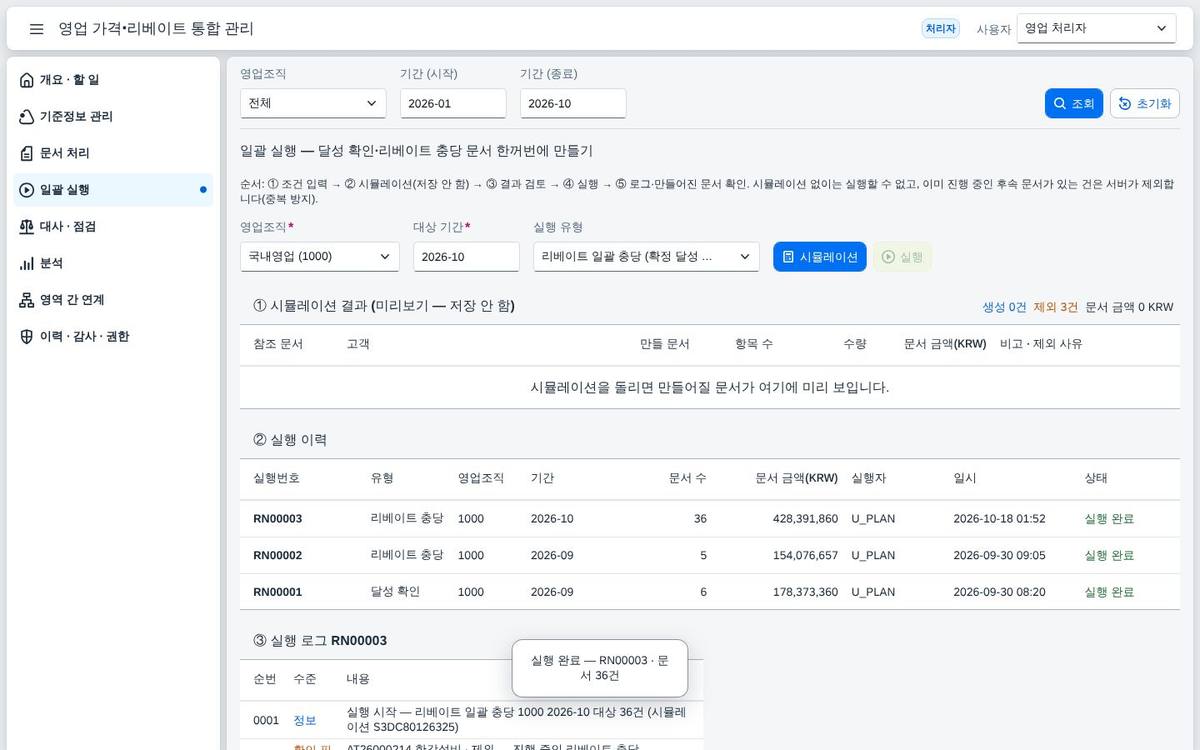This screenshot has height=750, width=1200.
Task: Click timestamp 2026-10-18 01:52
Action: [999, 519]
